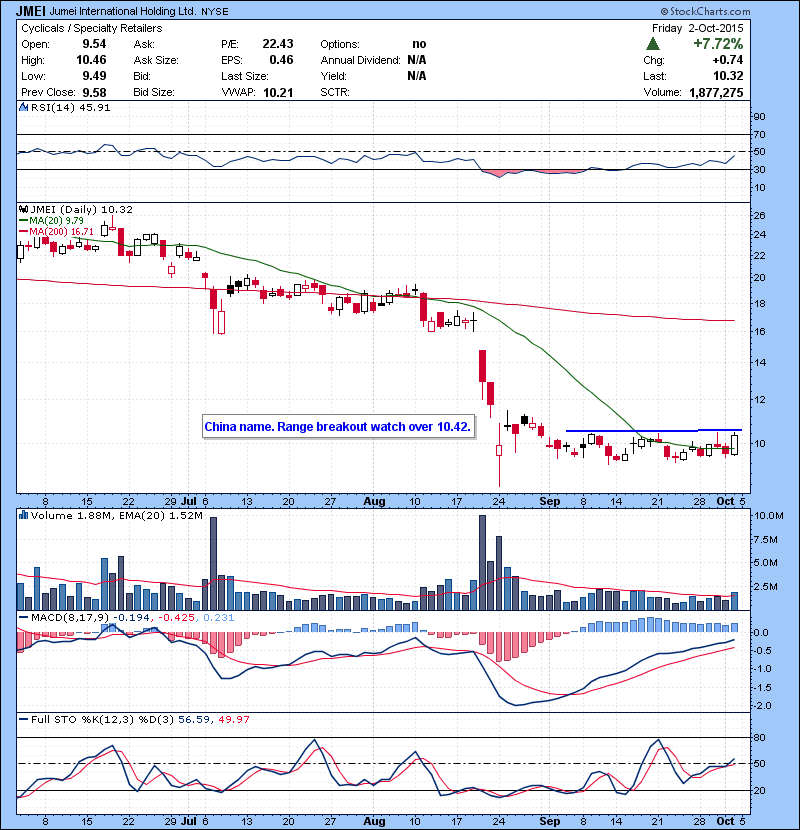Click the Volume 1.88M, EMA(20) 1.52M label

116,515
